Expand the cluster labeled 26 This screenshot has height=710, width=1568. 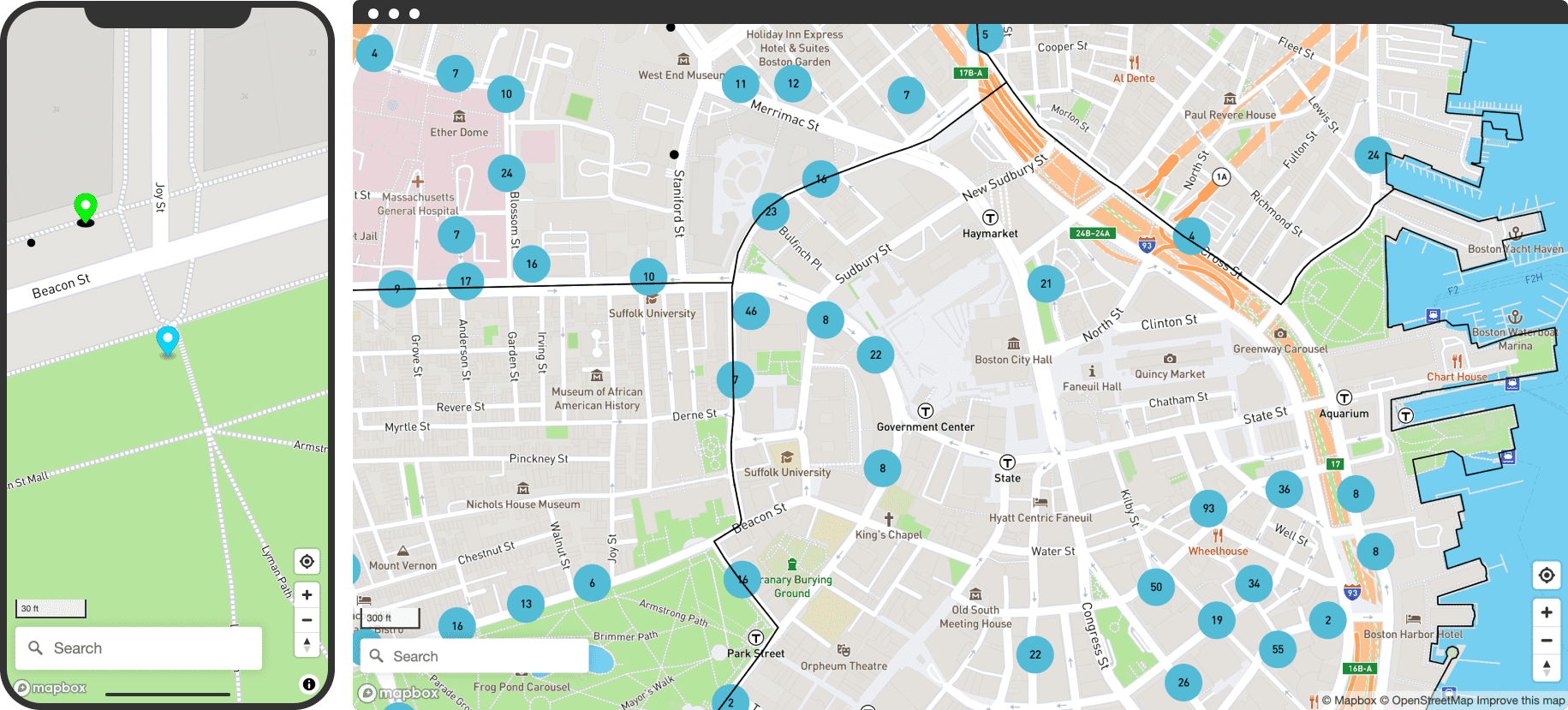(1183, 683)
